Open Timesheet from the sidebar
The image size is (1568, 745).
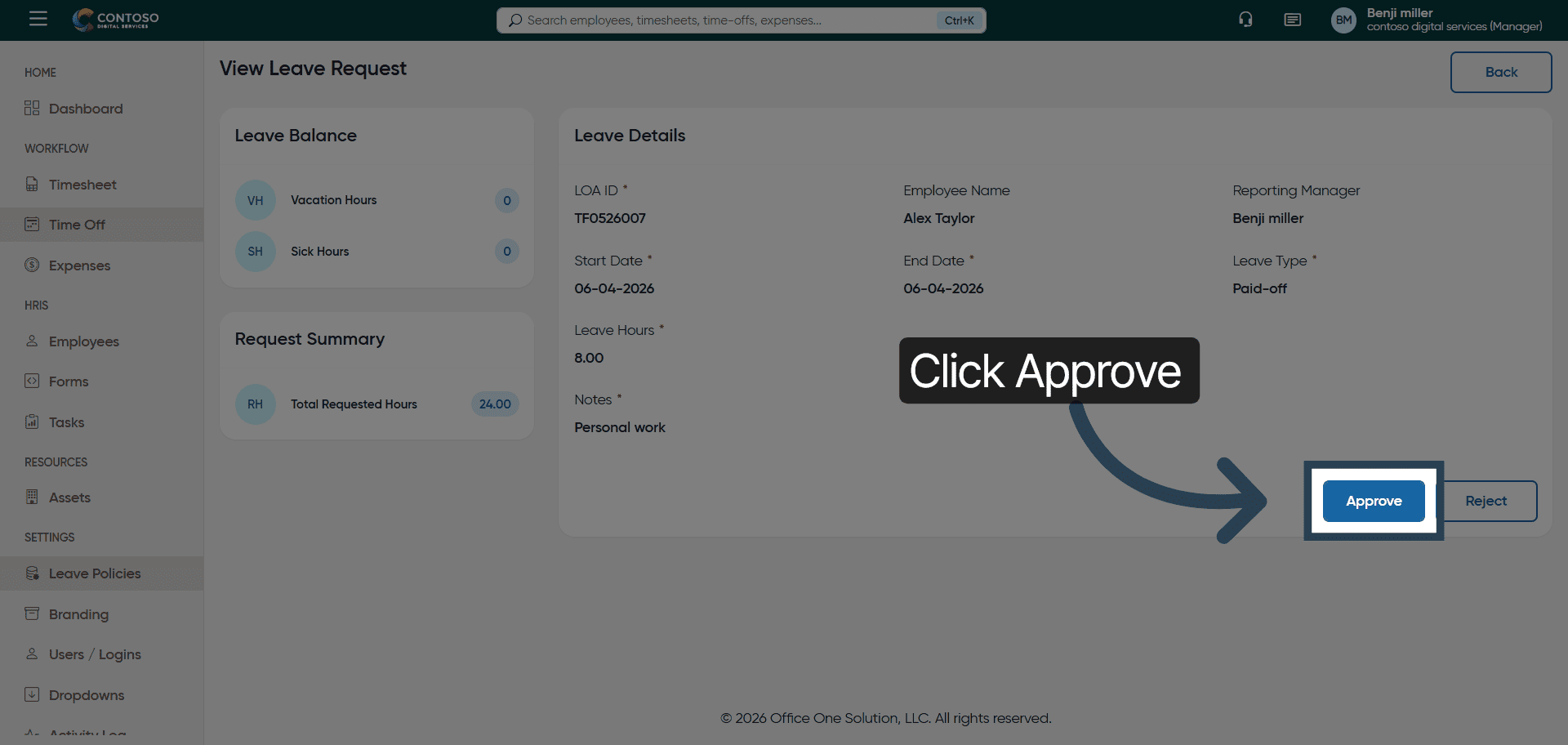[82, 185]
